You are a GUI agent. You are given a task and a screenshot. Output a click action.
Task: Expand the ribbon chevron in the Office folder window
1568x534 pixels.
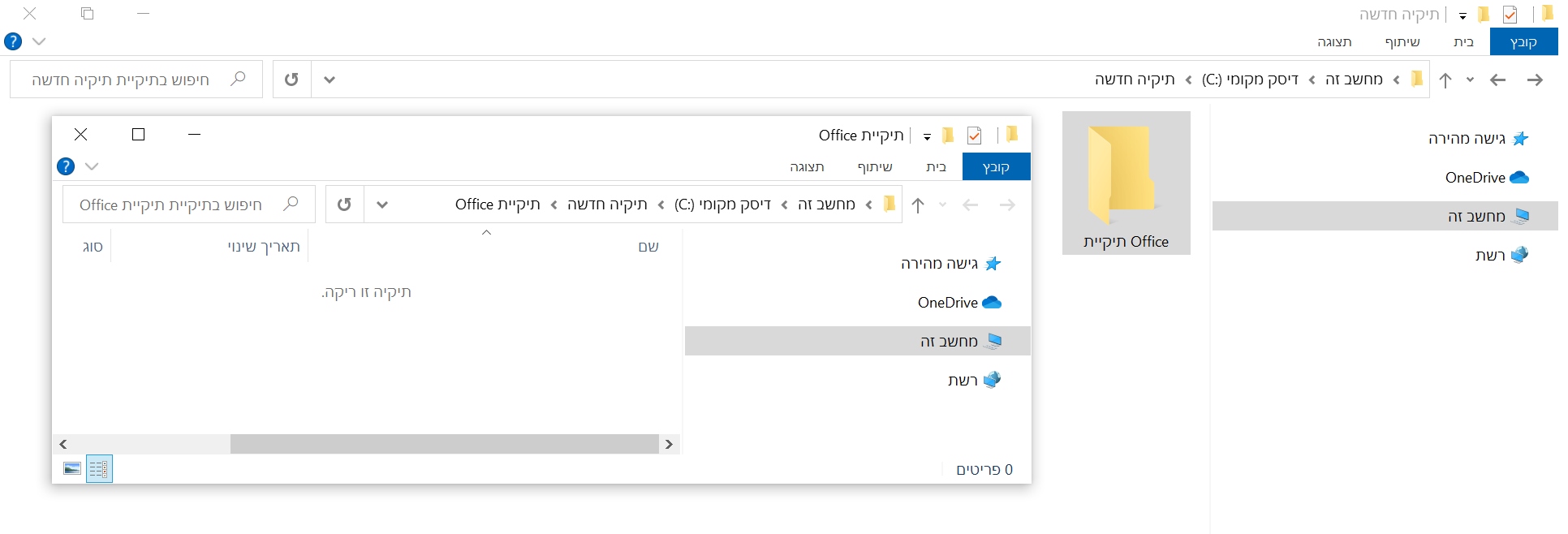[92, 166]
